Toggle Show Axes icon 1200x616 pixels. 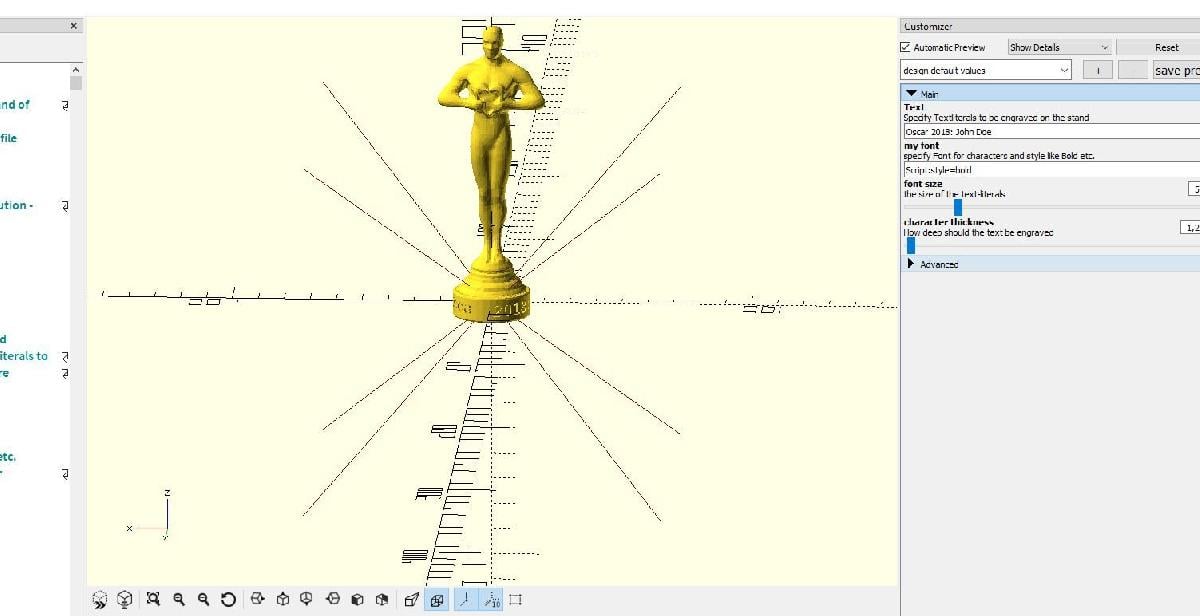pyautogui.click(x=465, y=600)
